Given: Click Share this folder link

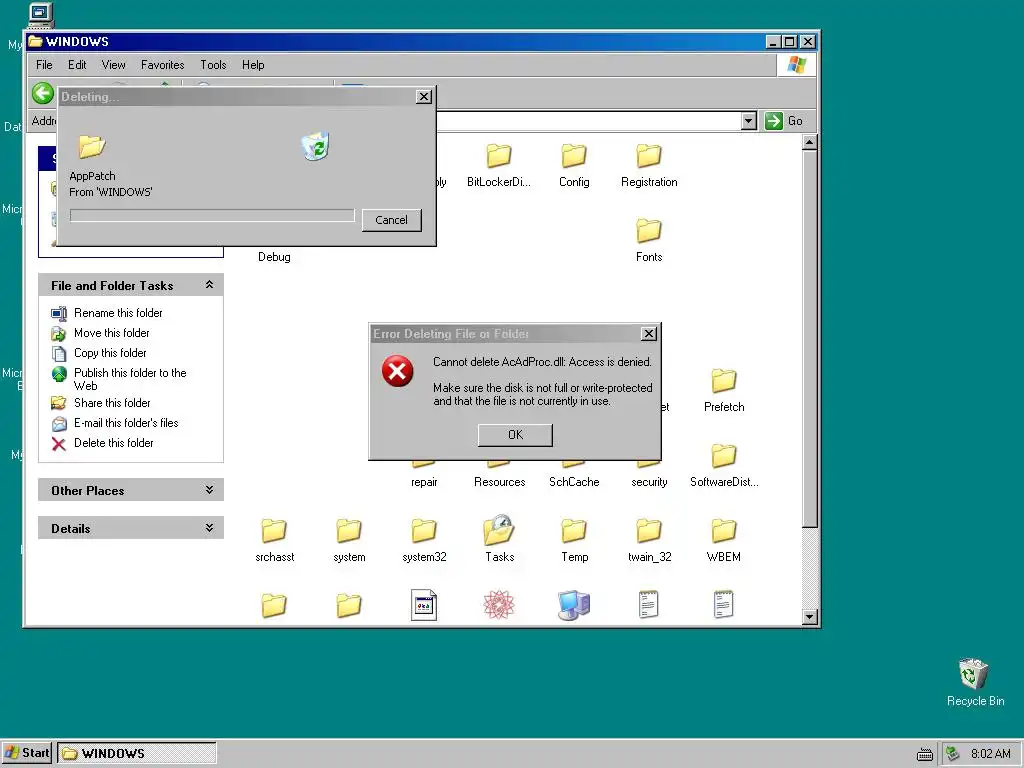Looking at the screenshot, I should coord(112,403).
